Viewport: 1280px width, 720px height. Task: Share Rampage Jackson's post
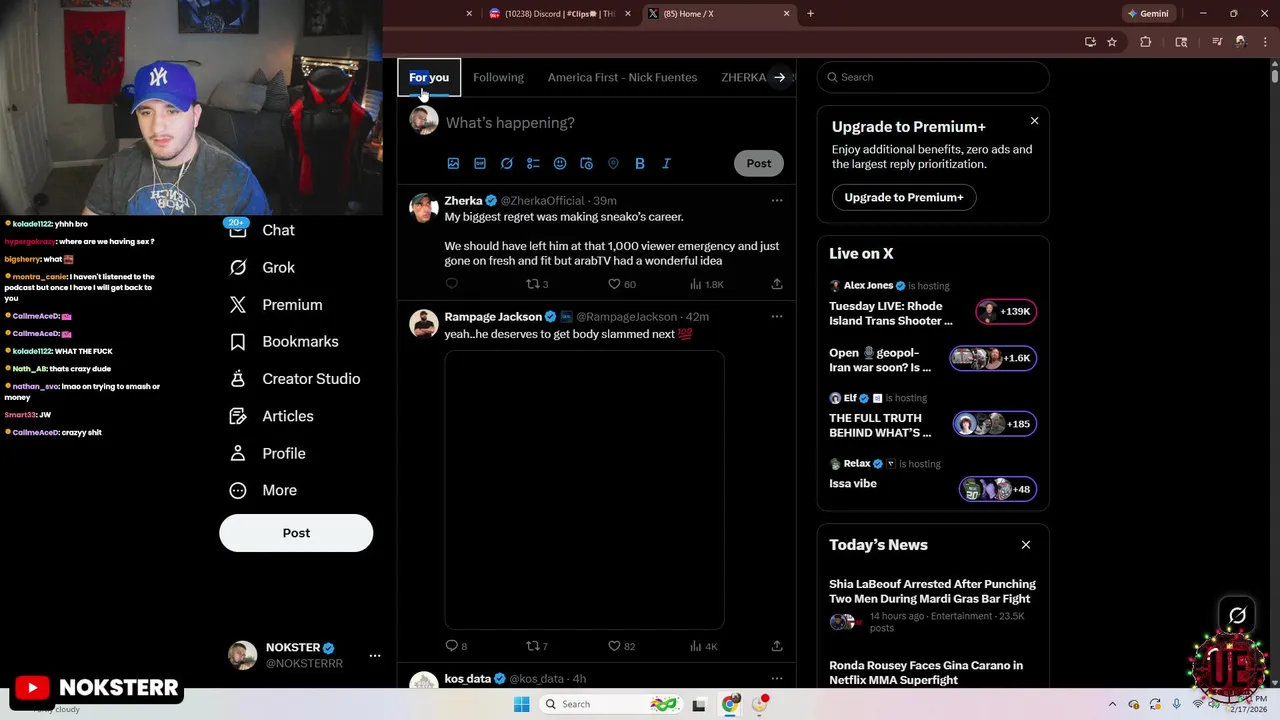click(x=777, y=646)
